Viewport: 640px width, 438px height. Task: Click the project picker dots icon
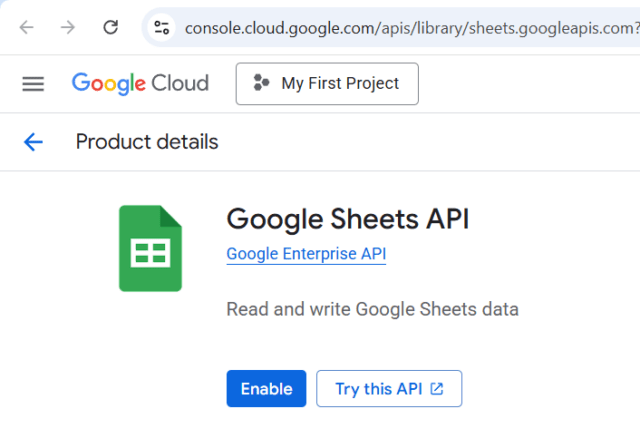point(262,84)
